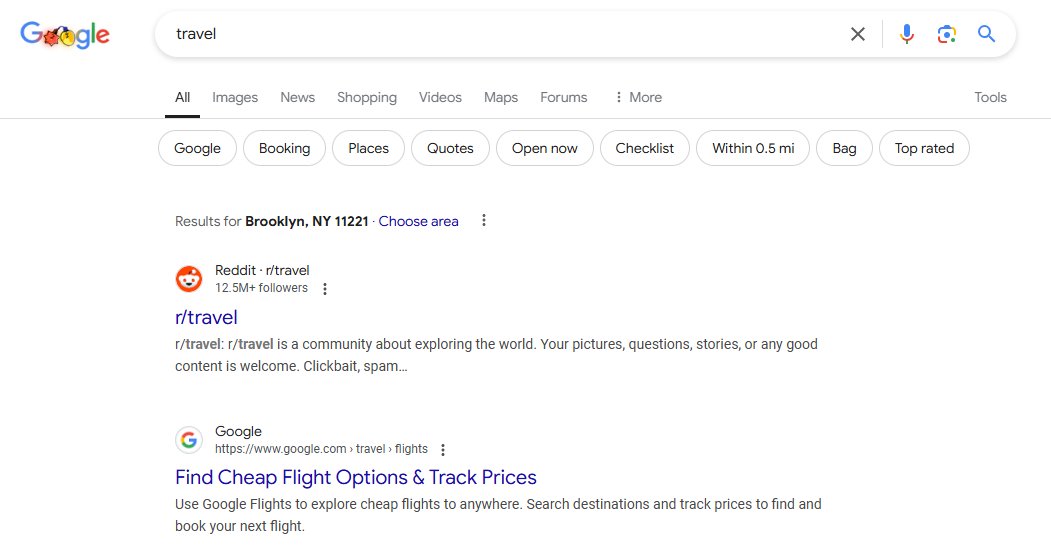Viewport: 1051px width, 554px height.
Task: Click the Choose area link
Action: coord(418,221)
